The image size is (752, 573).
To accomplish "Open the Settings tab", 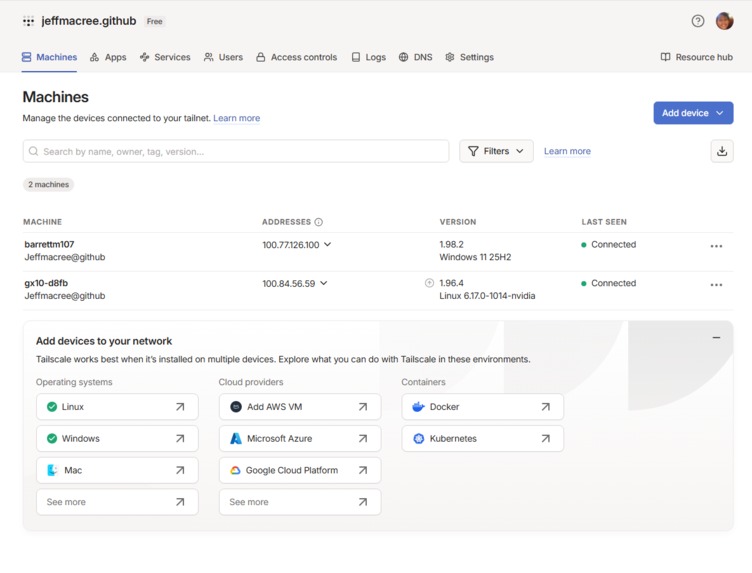I will tap(469, 57).
